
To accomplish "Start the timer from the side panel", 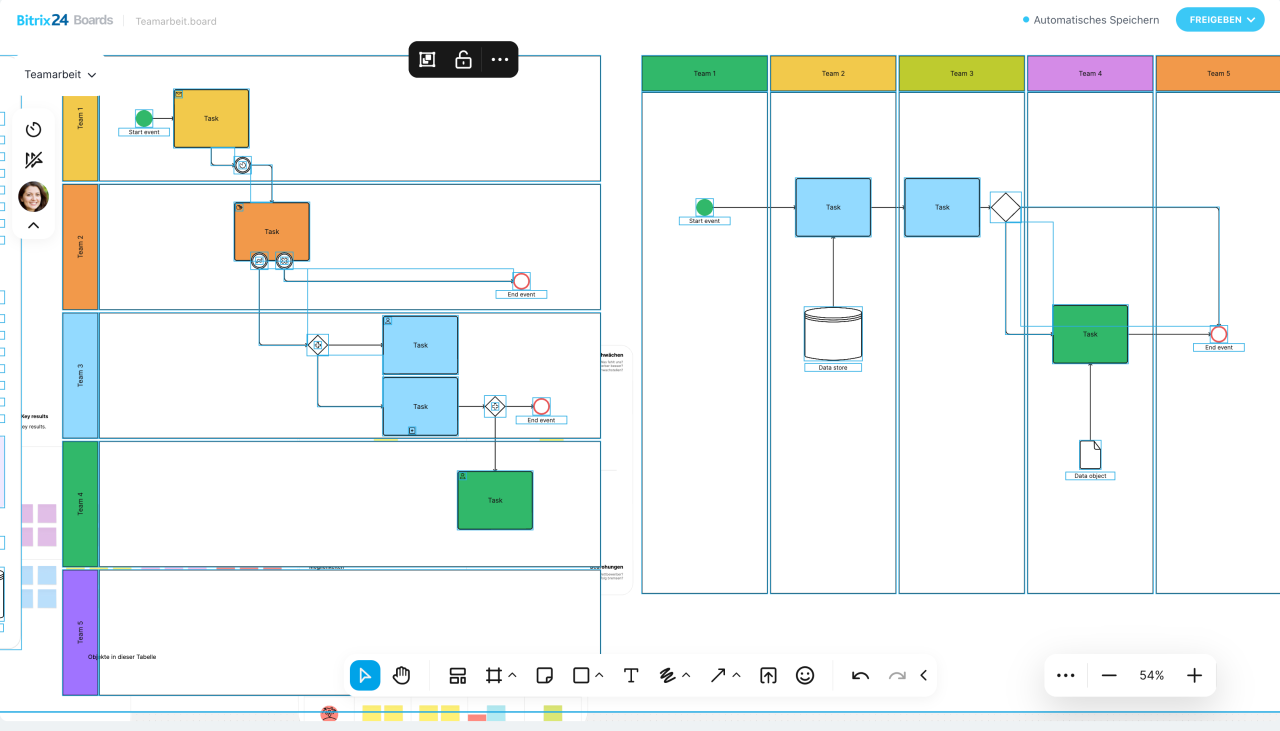I will point(33,129).
